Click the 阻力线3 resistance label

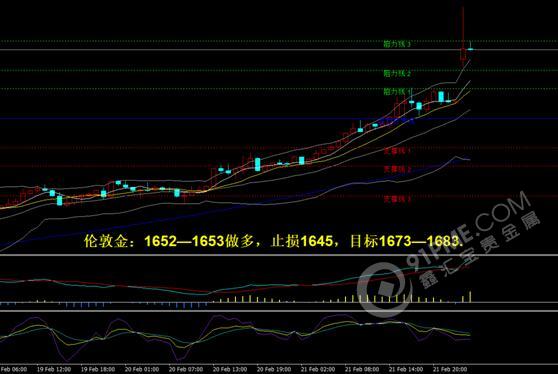click(x=397, y=44)
